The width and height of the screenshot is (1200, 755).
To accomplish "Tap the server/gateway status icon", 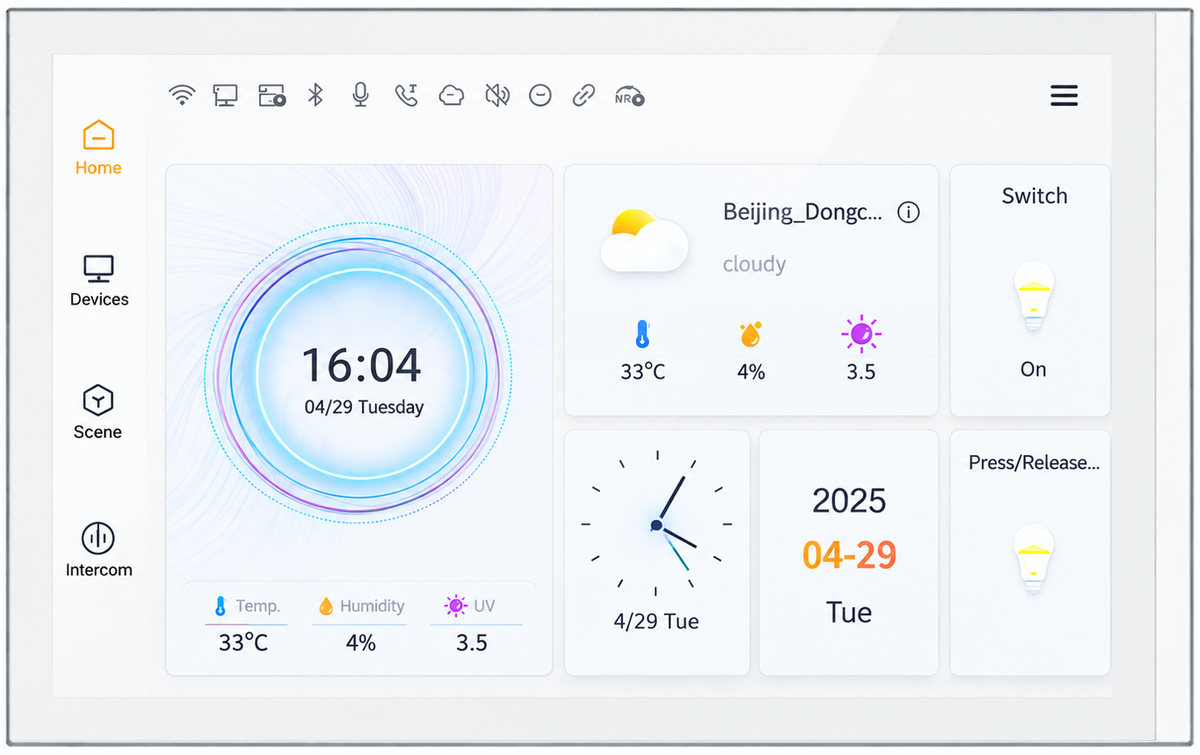I will [x=272, y=95].
